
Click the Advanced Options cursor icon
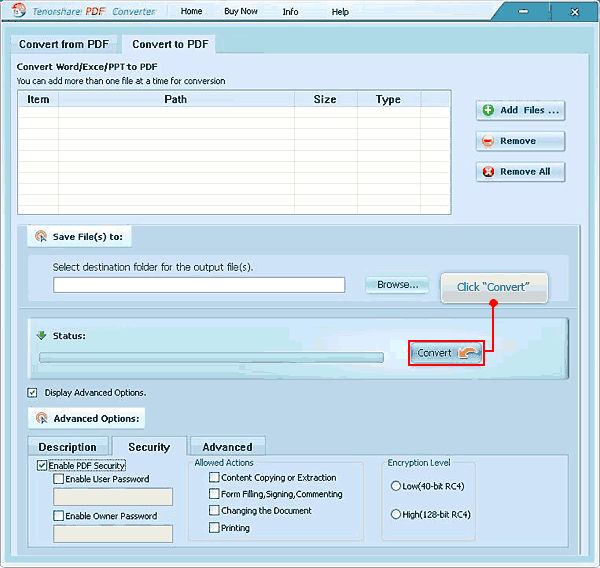point(41,418)
